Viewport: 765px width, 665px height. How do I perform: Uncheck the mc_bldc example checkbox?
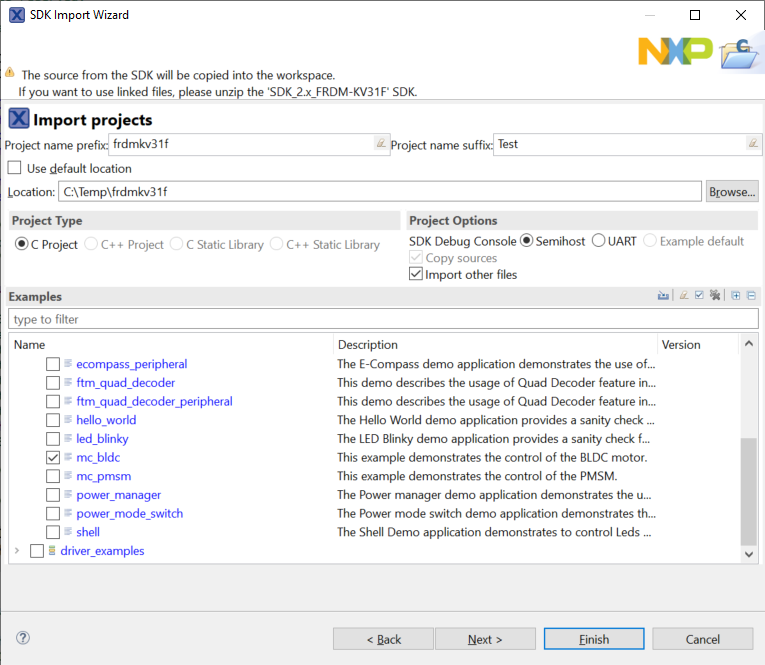[53, 457]
